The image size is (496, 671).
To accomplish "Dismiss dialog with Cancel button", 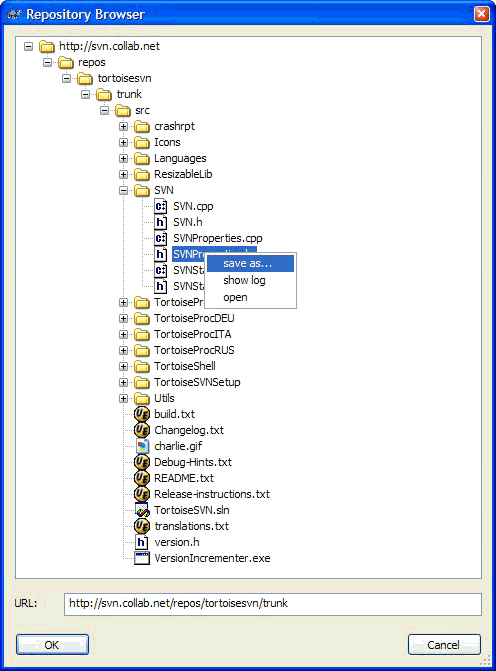I will coord(444,644).
